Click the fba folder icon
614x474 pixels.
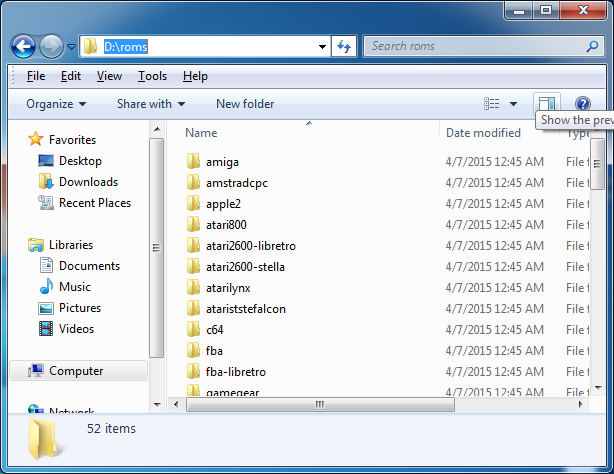[x=193, y=350]
